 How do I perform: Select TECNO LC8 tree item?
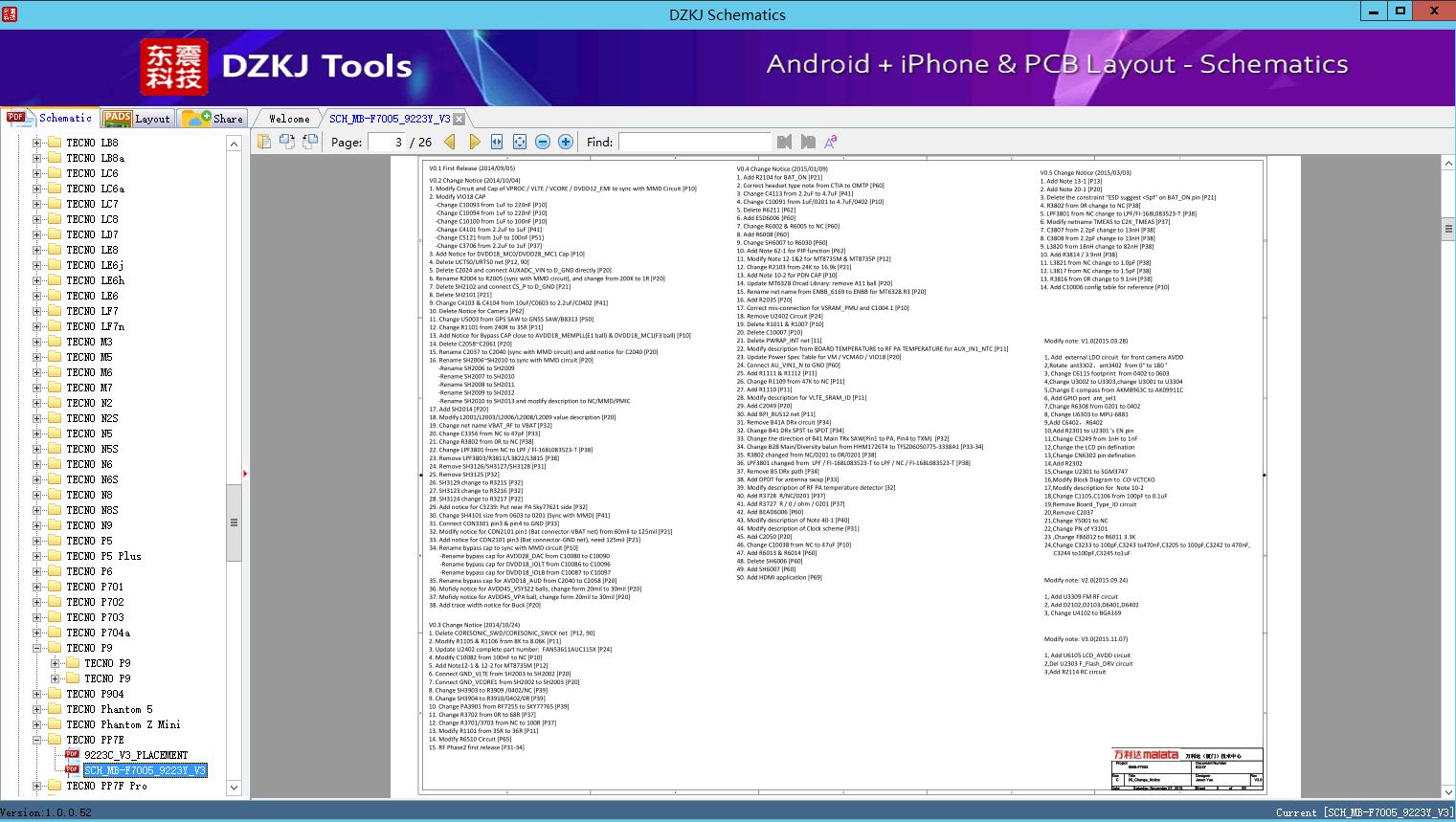tap(93, 219)
